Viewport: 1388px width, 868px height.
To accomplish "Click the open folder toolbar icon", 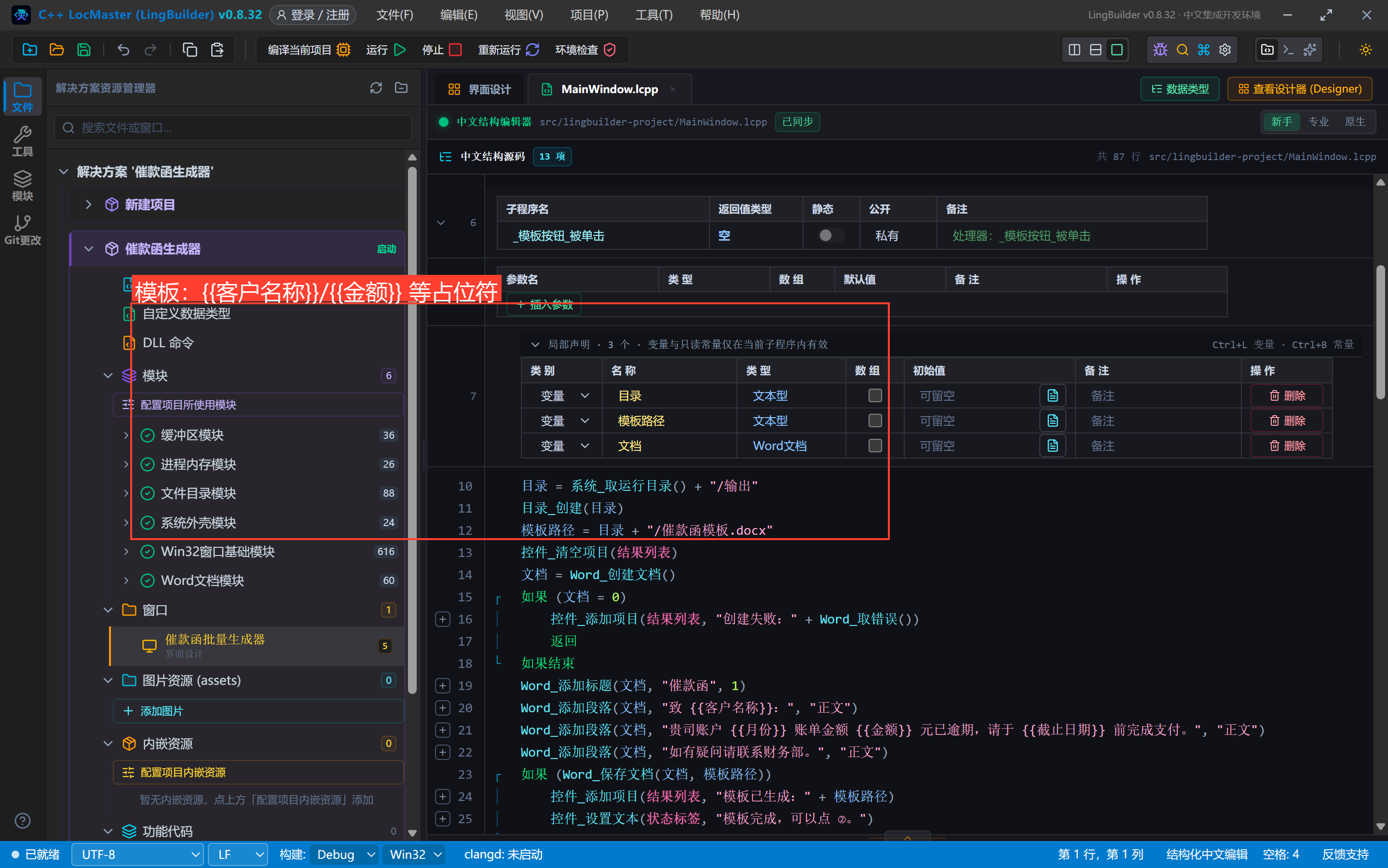I will point(56,50).
